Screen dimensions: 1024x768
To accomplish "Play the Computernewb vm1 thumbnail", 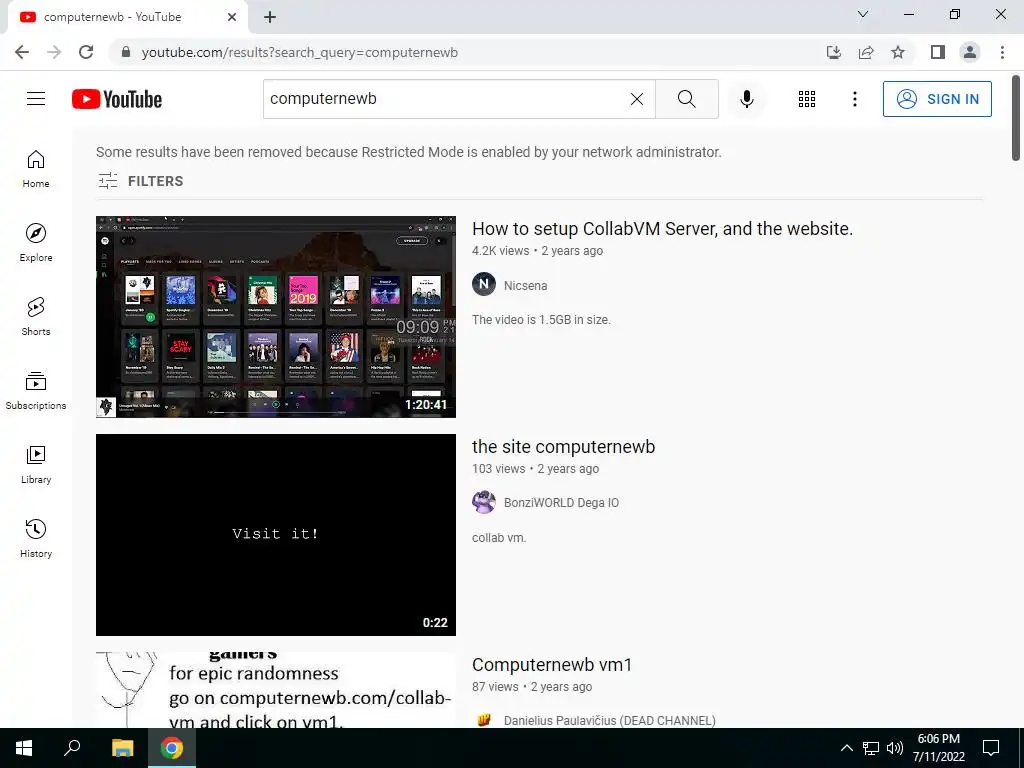I will (x=276, y=690).
